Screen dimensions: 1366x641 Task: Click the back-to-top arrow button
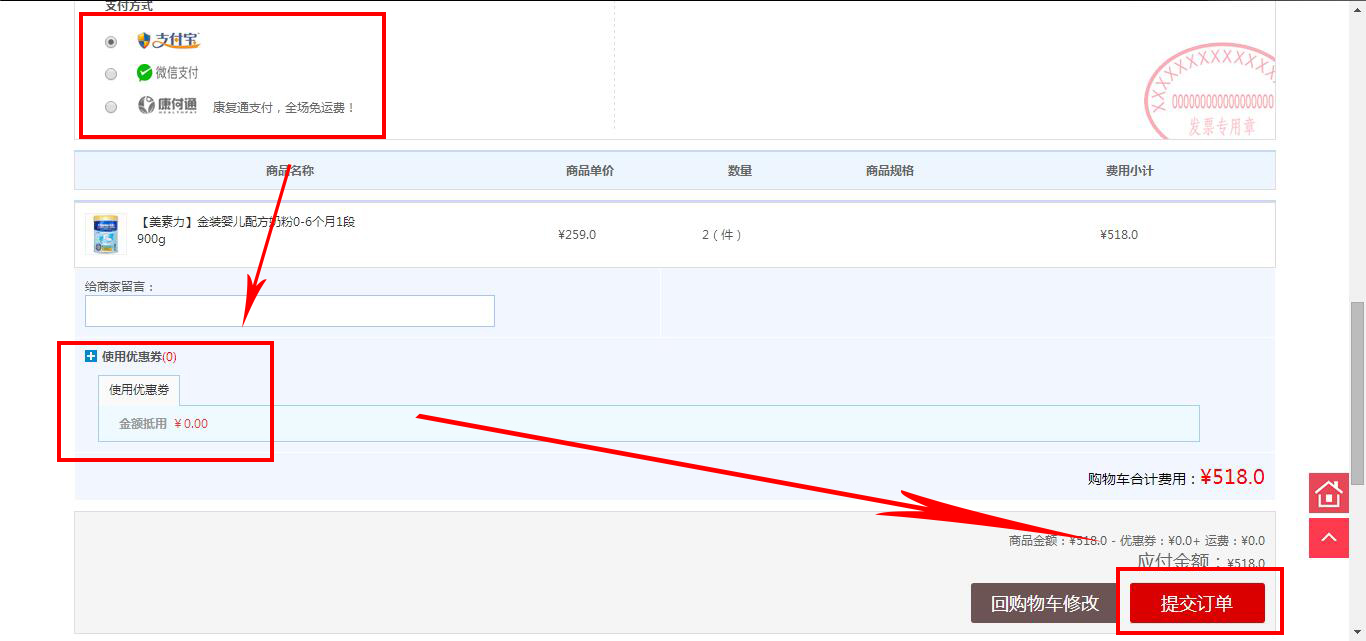tap(1329, 538)
